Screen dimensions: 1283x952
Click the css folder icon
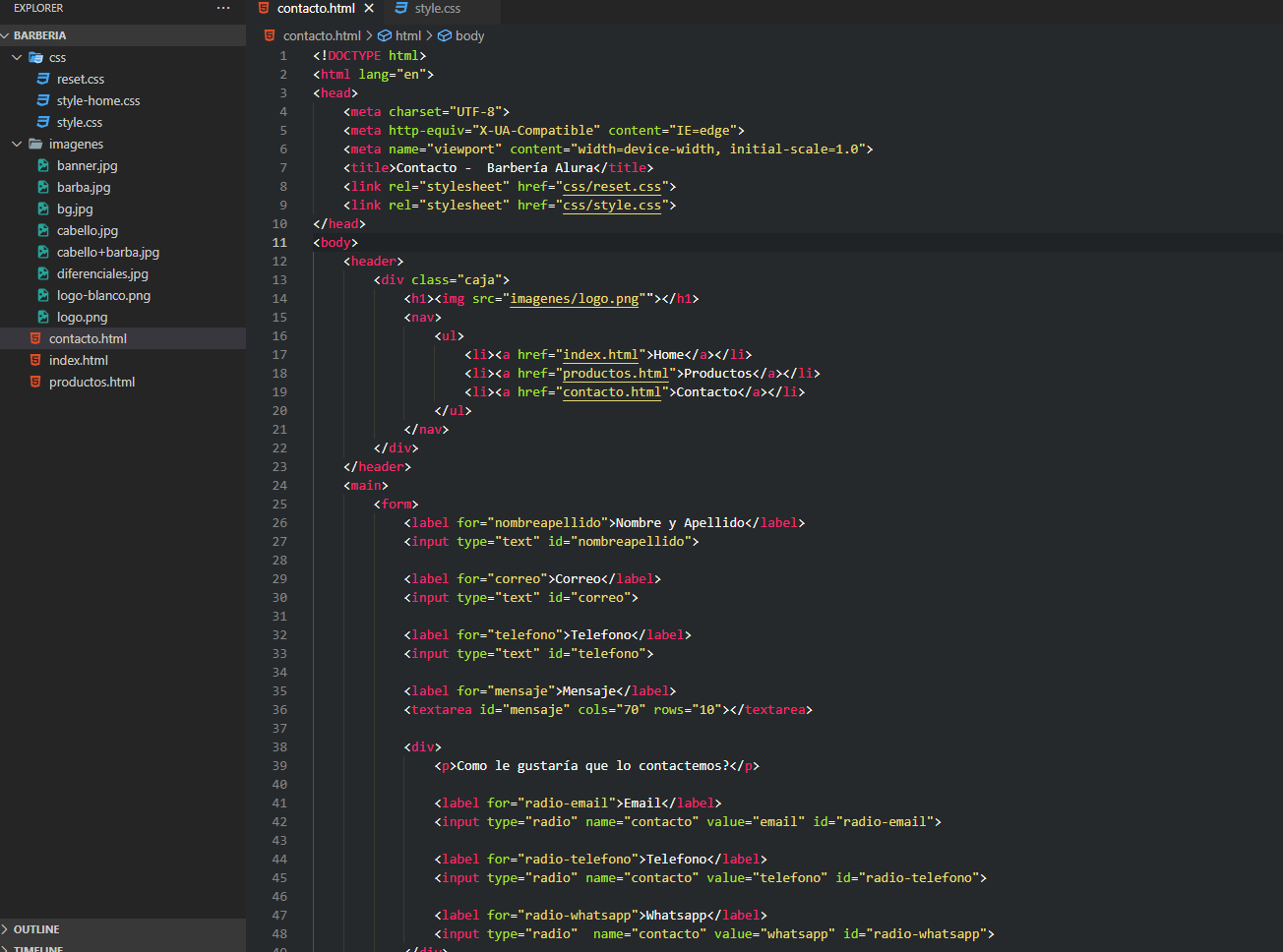[36, 57]
